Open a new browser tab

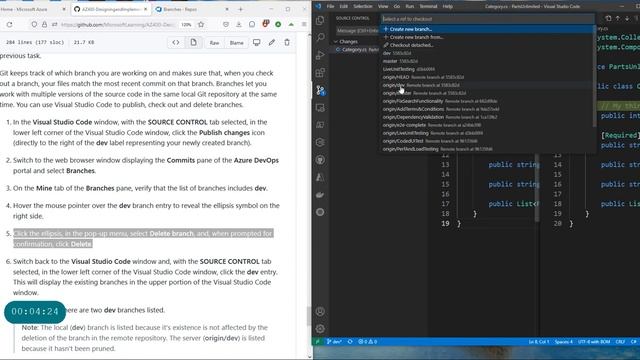click(240, 9)
